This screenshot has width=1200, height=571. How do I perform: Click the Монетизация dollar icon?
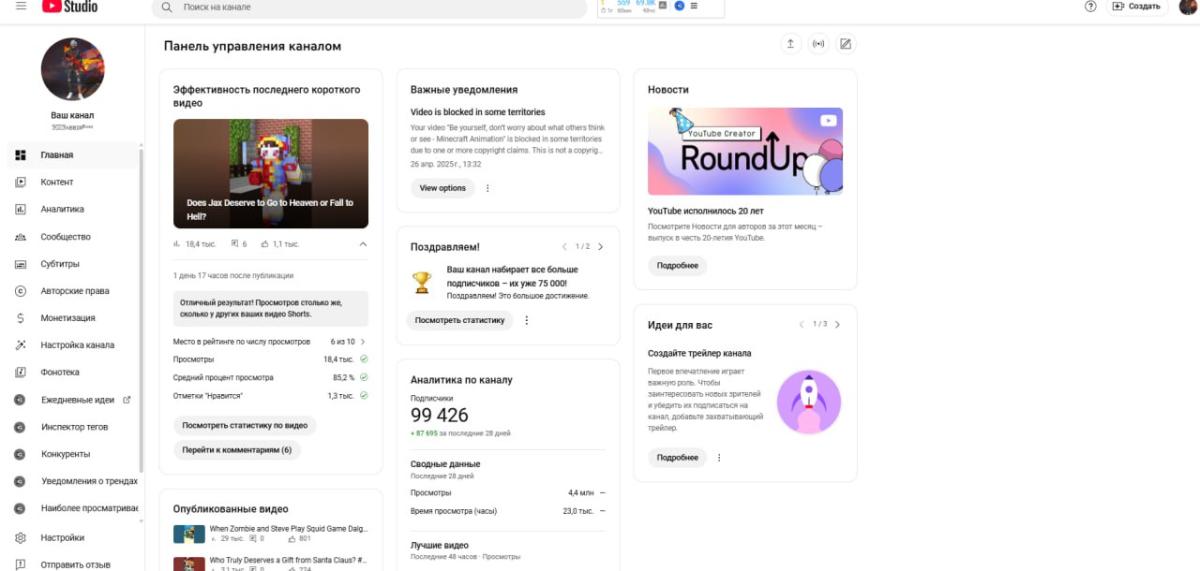20,318
